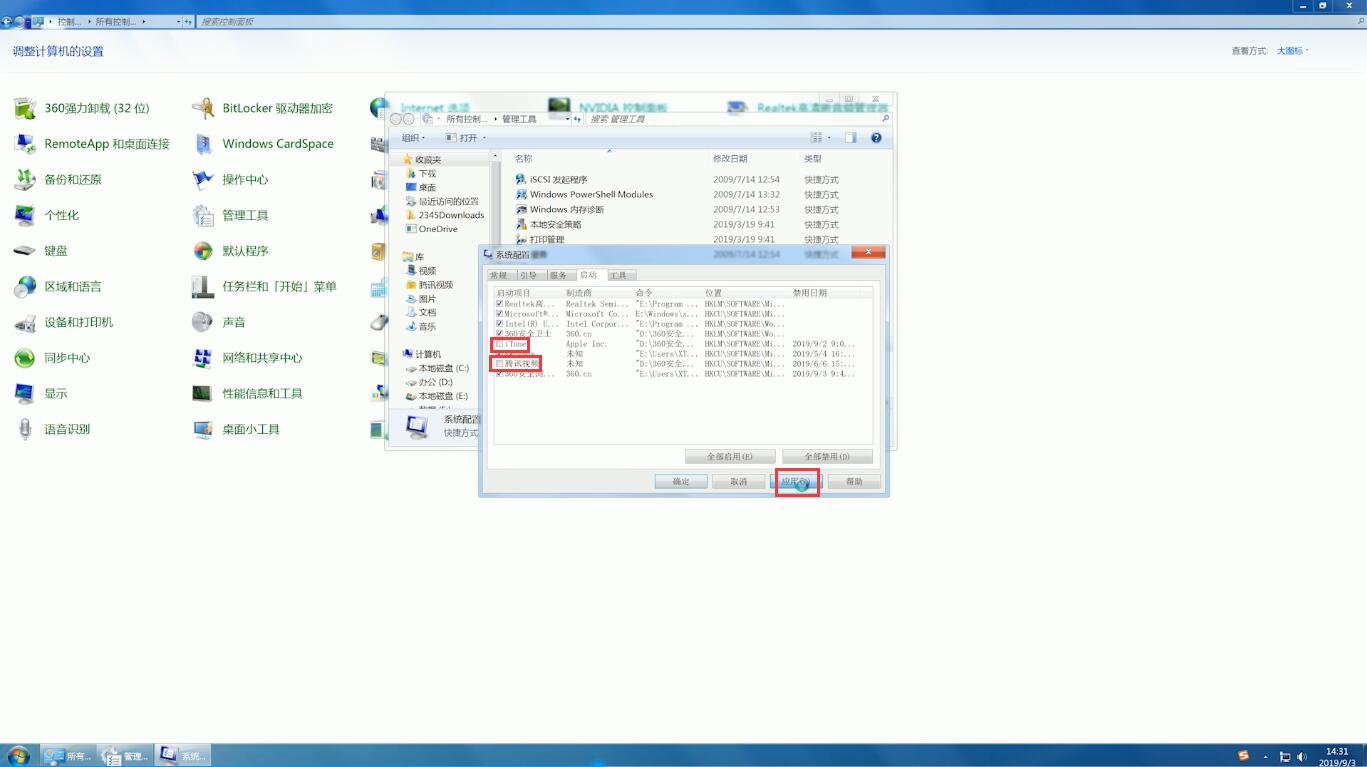This screenshot has height=767, width=1367.
Task: Uncheck the Intel(R) startup item
Action: point(499,324)
